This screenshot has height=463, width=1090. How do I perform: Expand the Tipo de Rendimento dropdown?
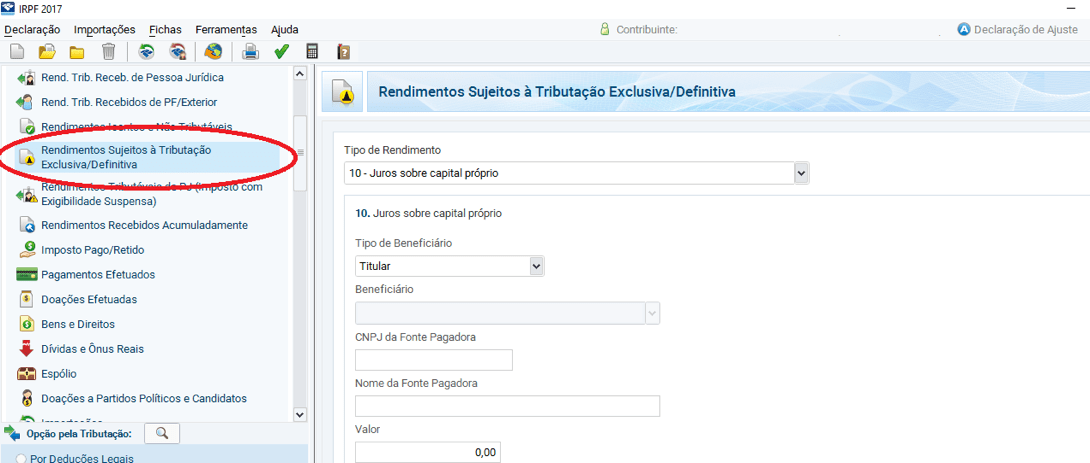tap(800, 174)
